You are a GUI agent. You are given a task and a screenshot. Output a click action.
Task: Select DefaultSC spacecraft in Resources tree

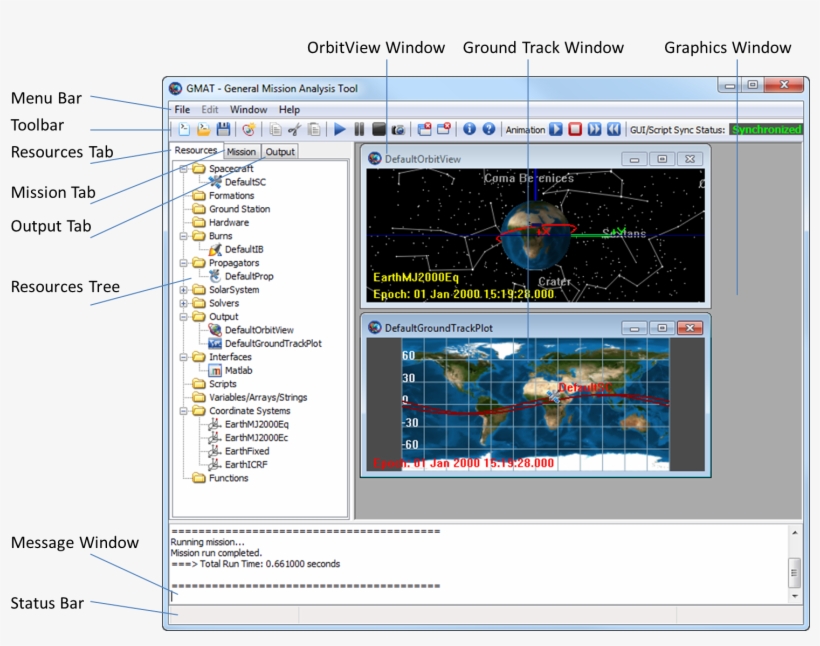(245, 182)
